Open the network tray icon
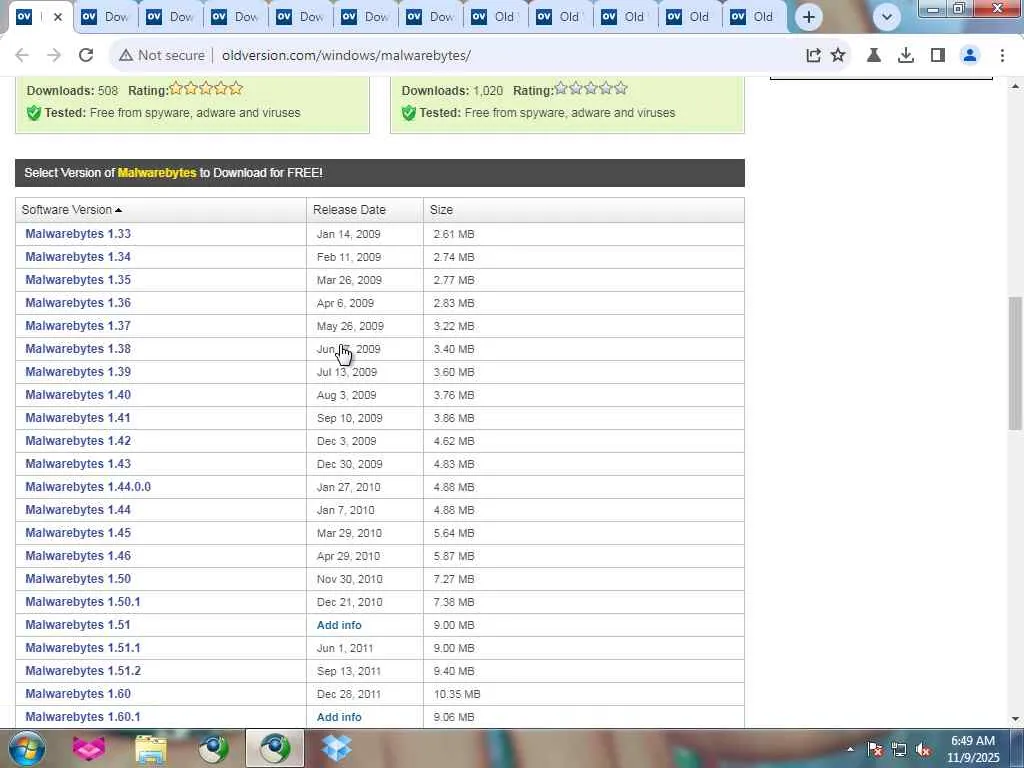Image resolution: width=1024 pixels, height=768 pixels. tap(899, 749)
